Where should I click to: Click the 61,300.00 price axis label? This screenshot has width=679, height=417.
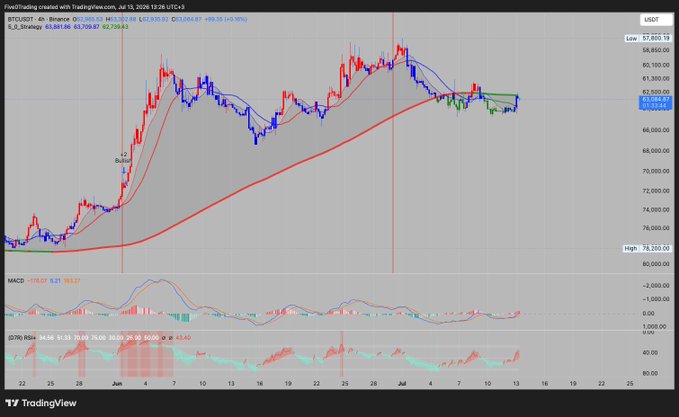[x=656, y=78]
